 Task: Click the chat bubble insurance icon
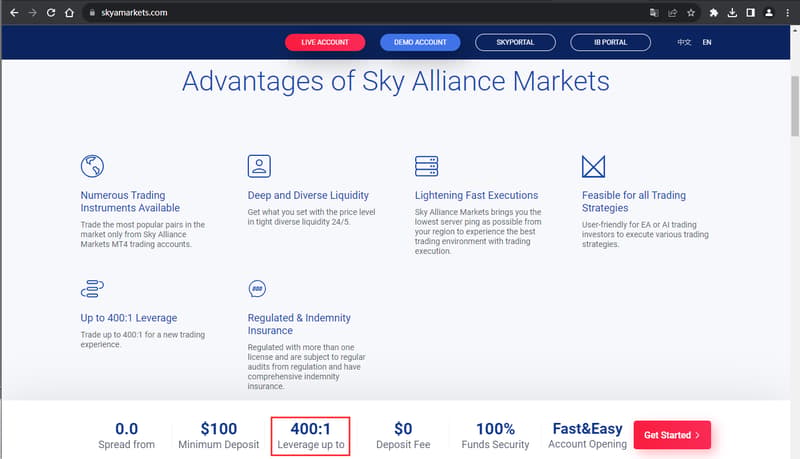coord(257,289)
